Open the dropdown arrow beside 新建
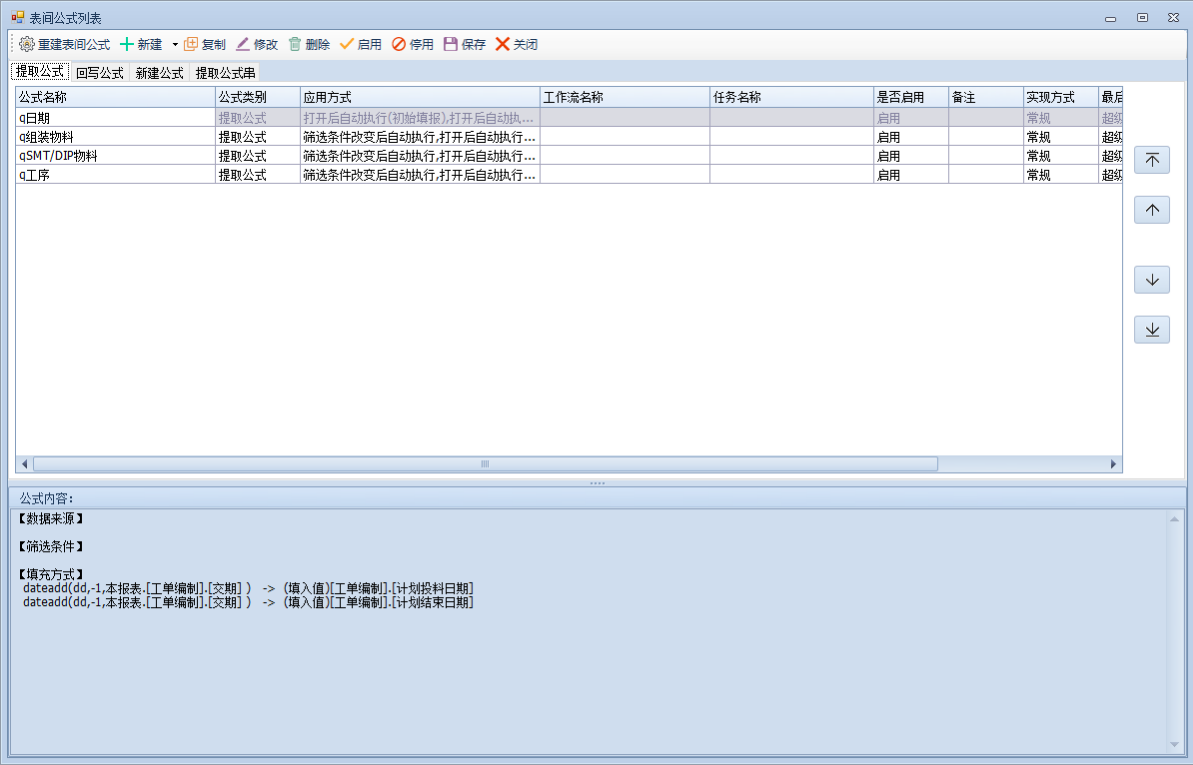 pos(175,45)
